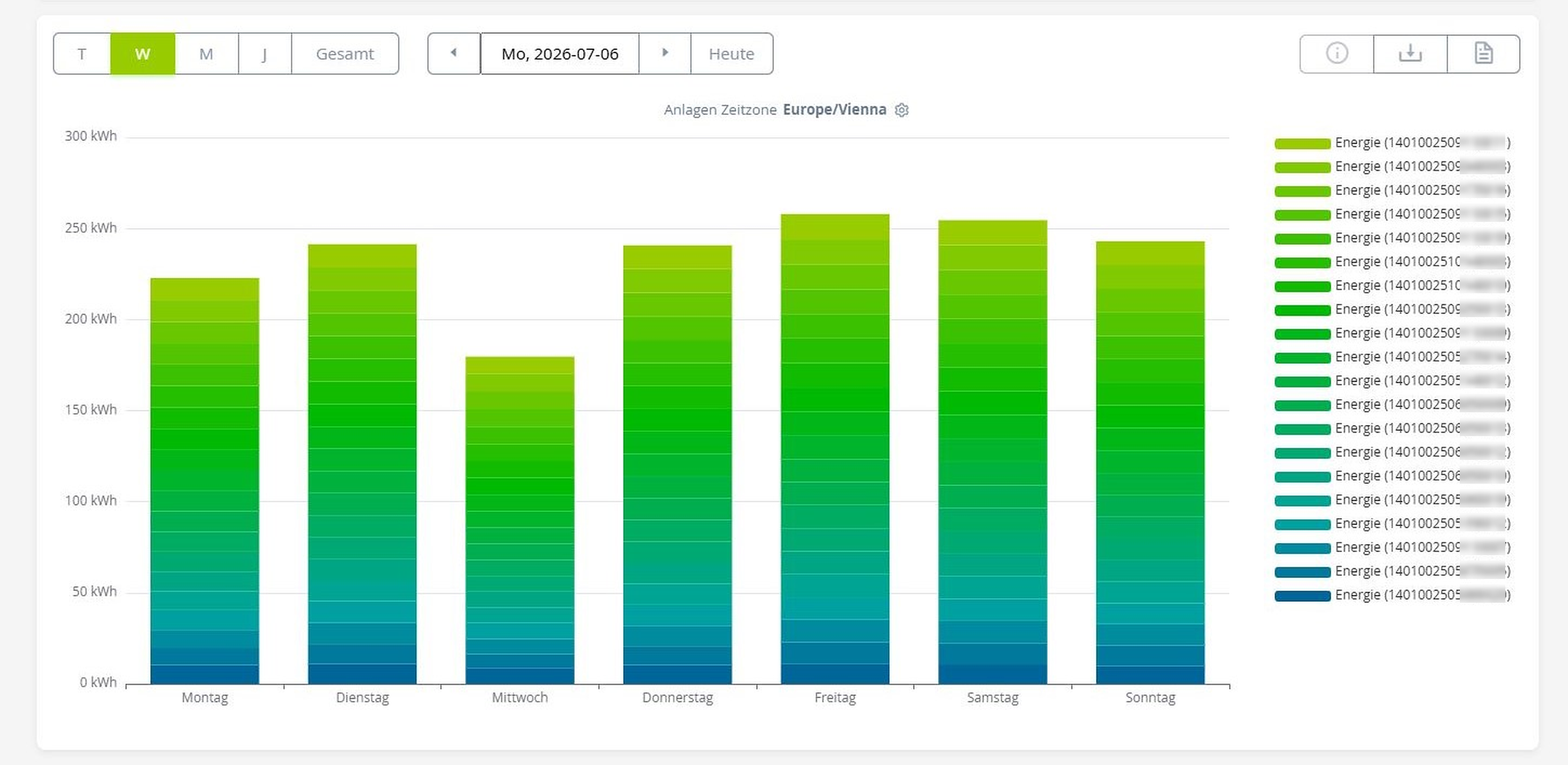Select the Dienstag stacked bar

[362, 464]
